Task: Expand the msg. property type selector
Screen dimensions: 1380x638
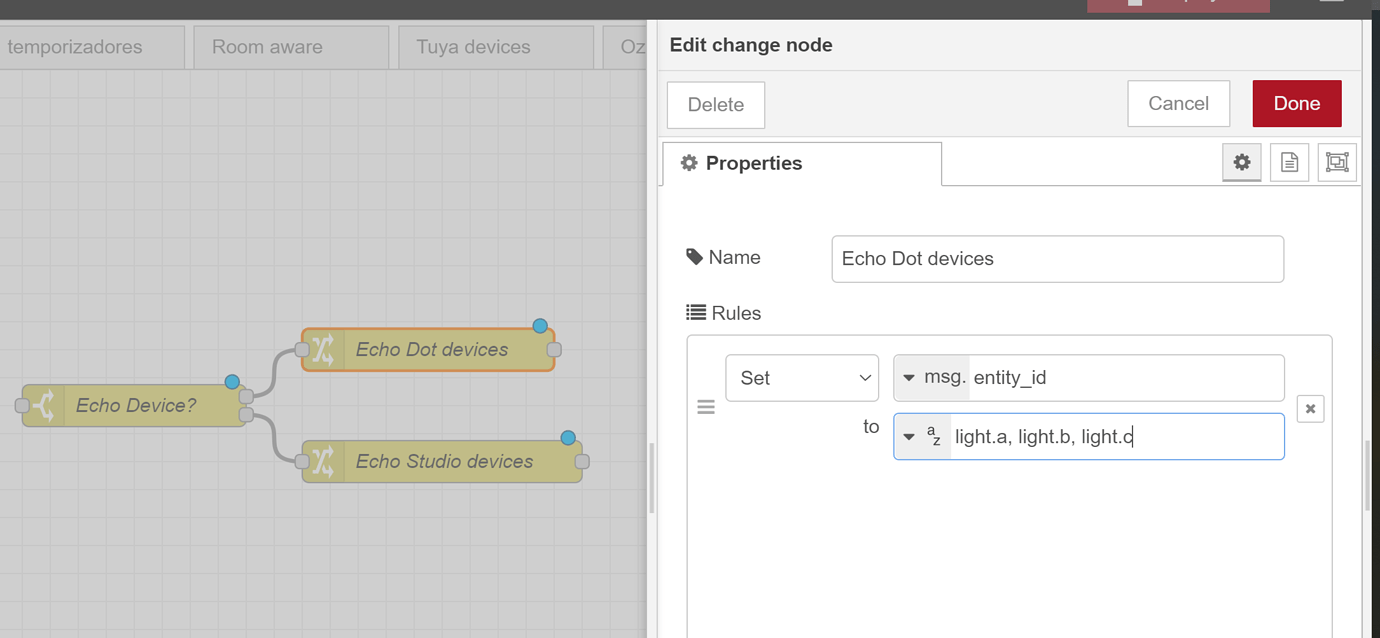Action: pos(931,378)
